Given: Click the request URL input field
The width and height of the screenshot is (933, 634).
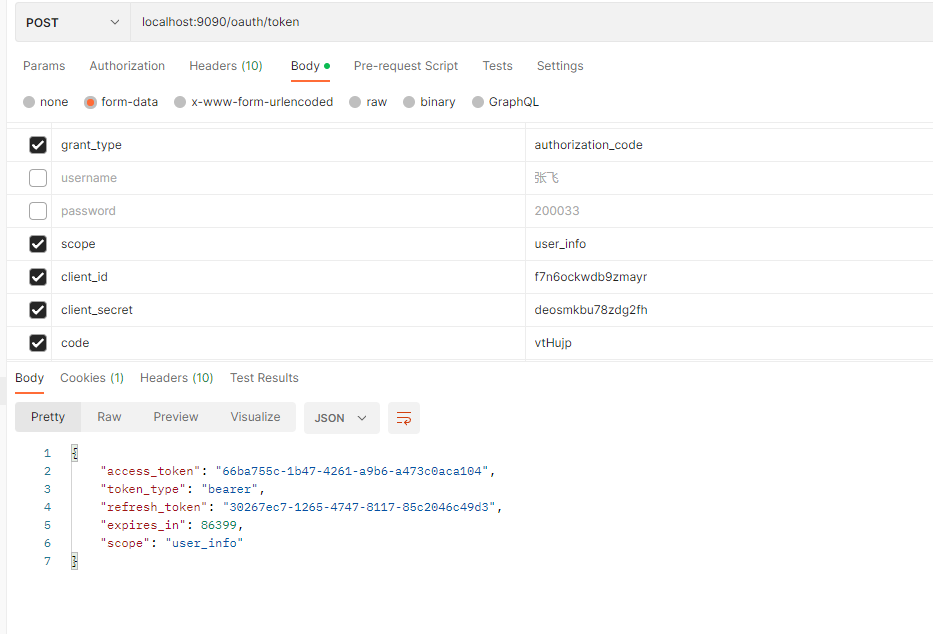Looking at the screenshot, I should (x=530, y=22).
